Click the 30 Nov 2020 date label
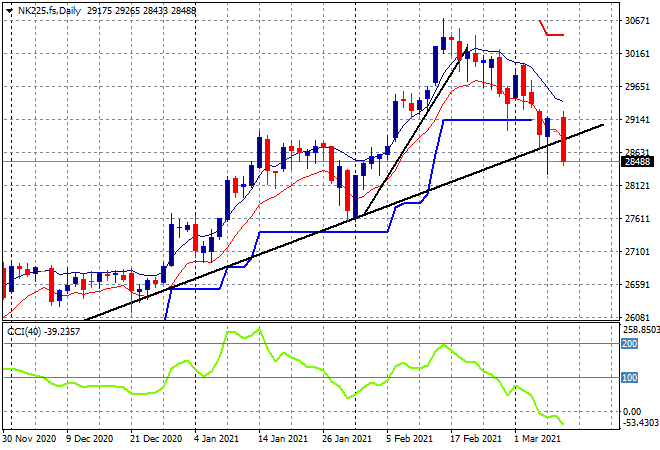Viewport: 660px width, 450px height. click(x=29, y=439)
